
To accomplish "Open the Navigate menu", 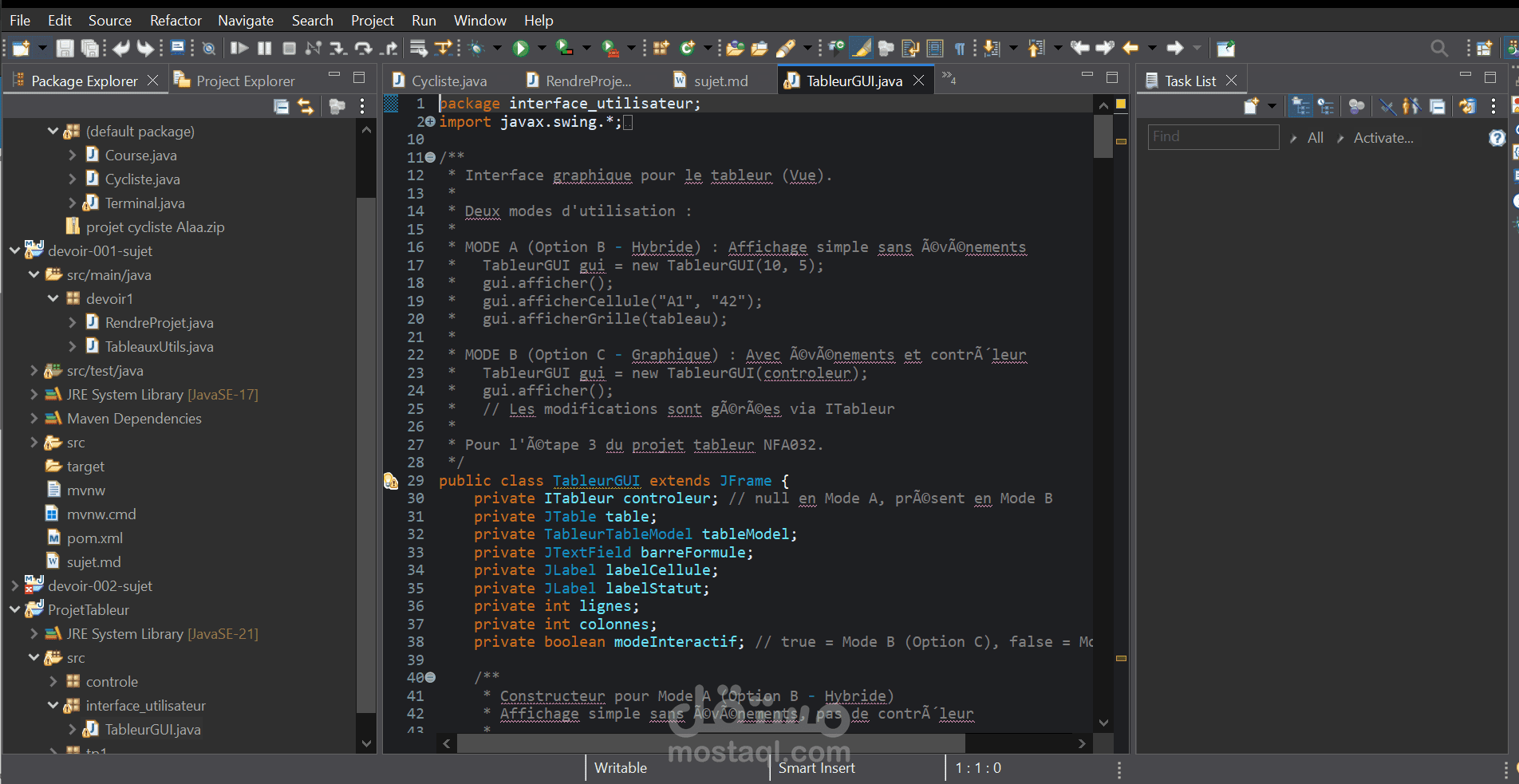I will (246, 21).
